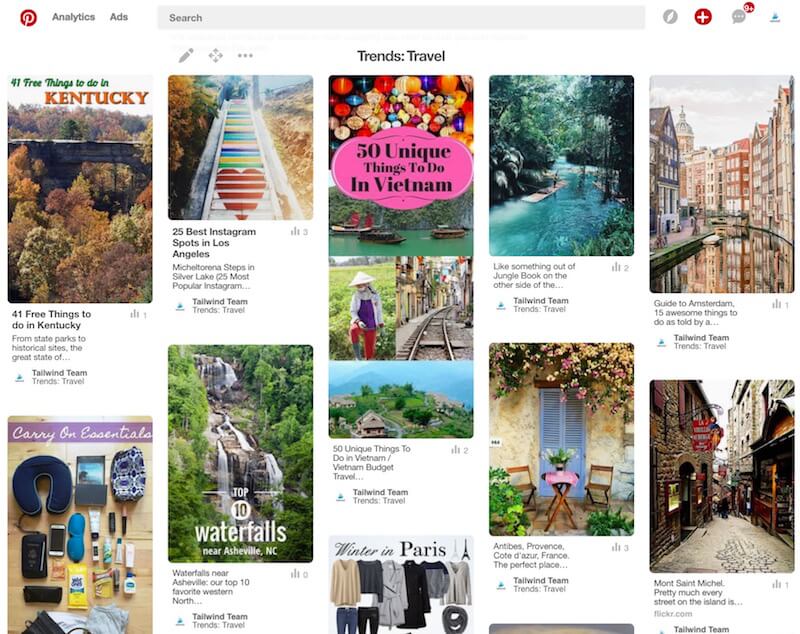The height and width of the screenshot is (634, 800).
Task: Open the Amsterdam canal pin image
Action: click(722, 184)
